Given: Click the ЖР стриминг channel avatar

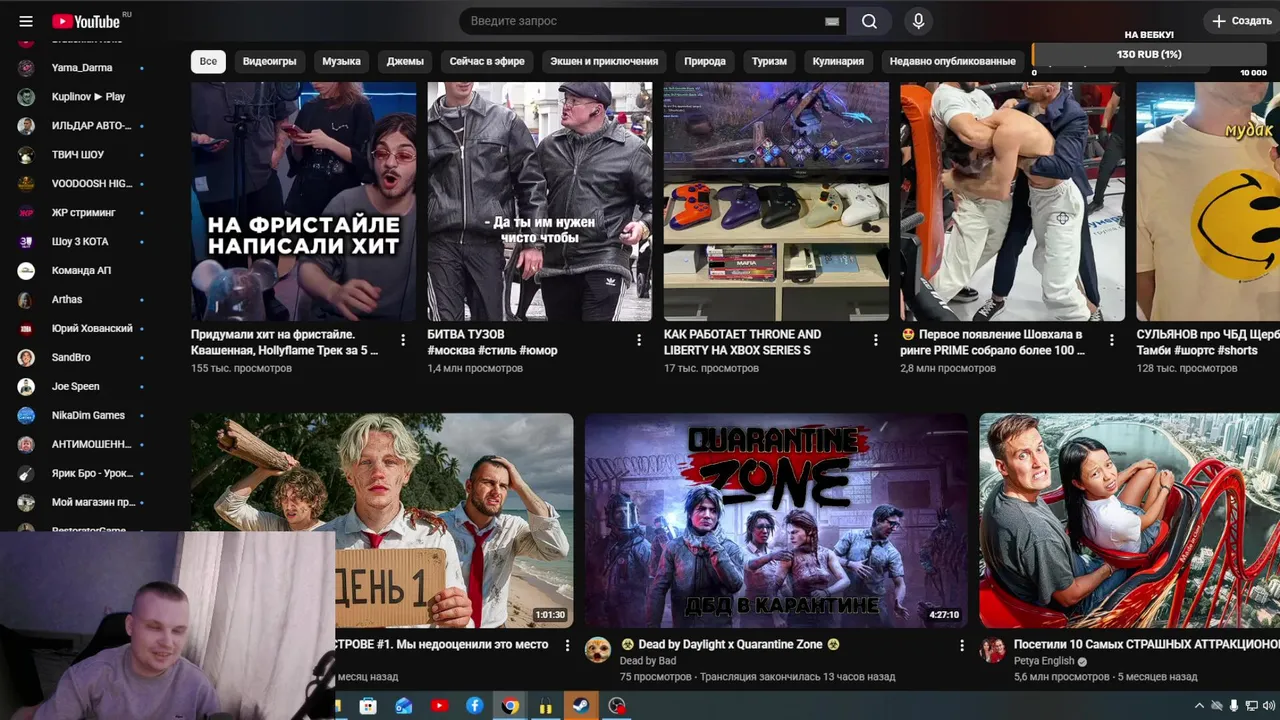Looking at the screenshot, I should point(27,213).
